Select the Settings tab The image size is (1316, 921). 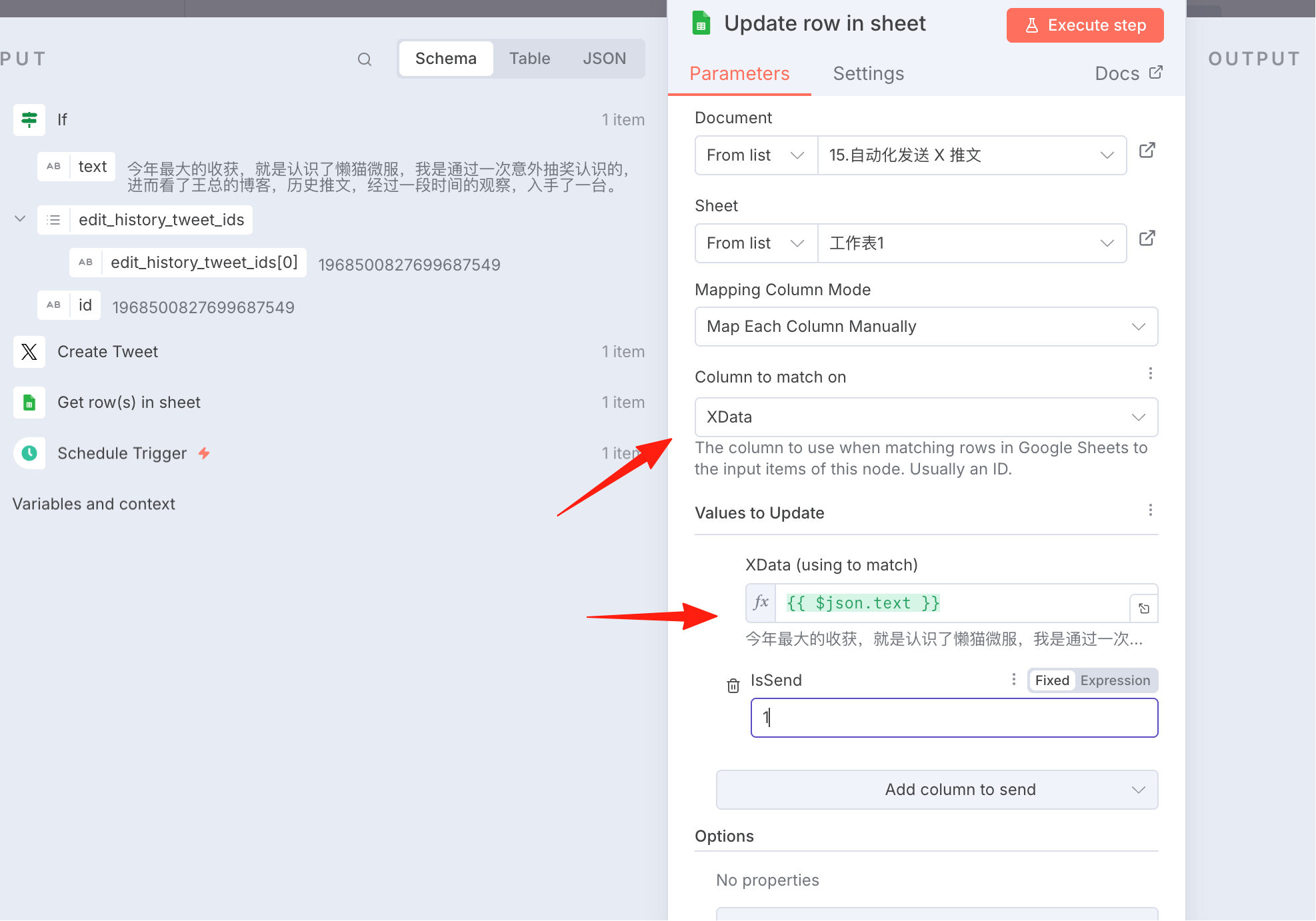(x=869, y=74)
